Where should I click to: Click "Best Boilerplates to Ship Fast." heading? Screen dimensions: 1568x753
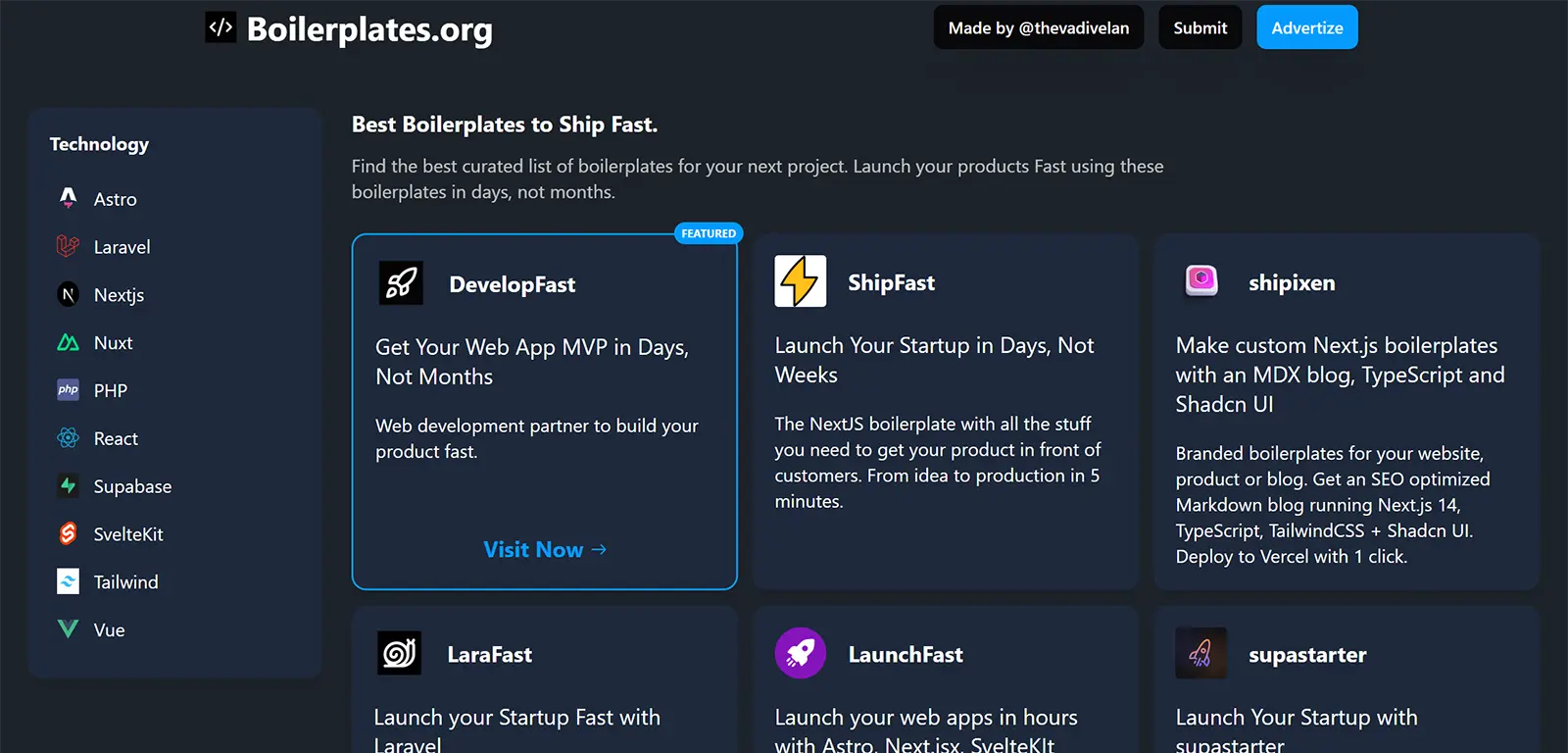coord(505,125)
